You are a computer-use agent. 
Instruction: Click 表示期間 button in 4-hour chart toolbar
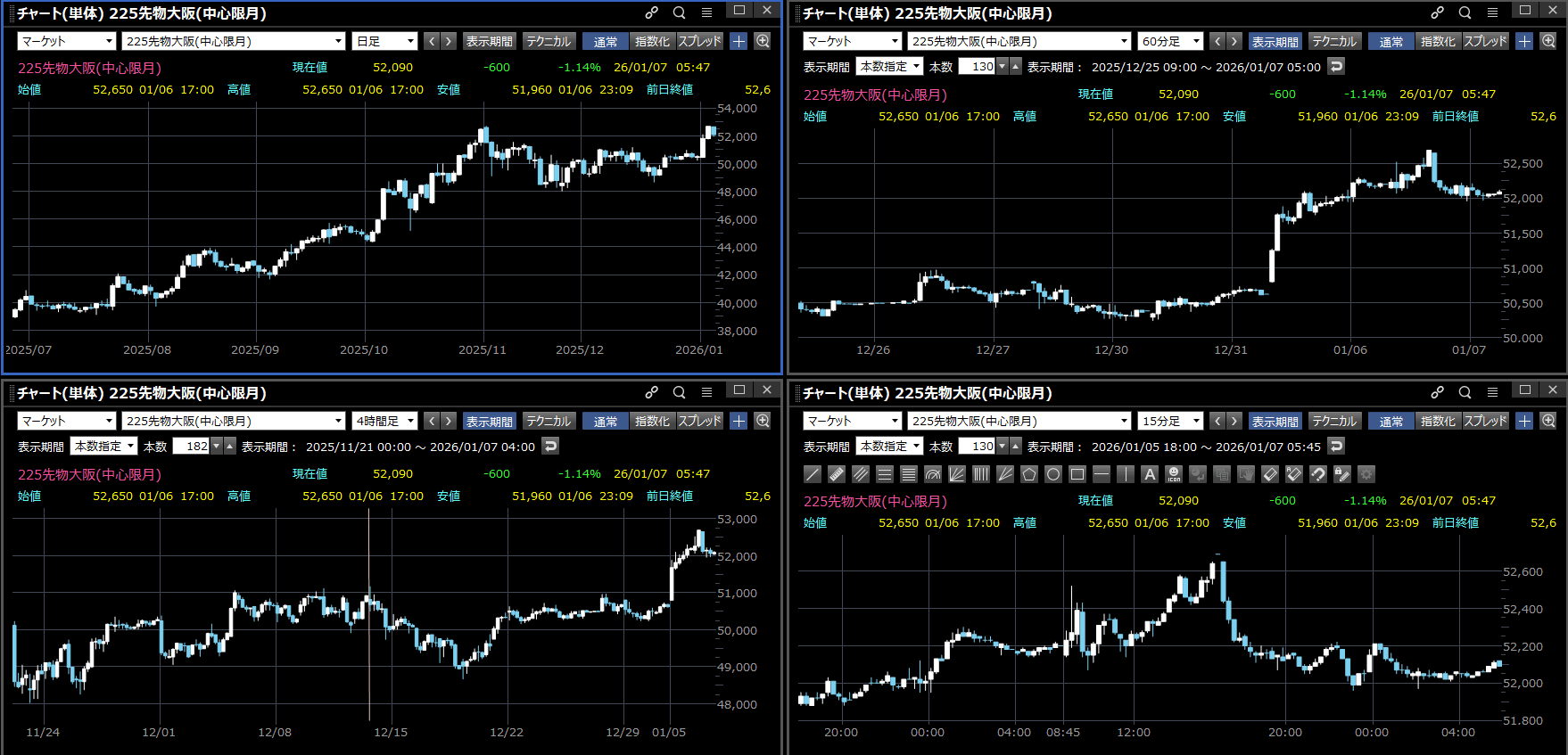(489, 421)
